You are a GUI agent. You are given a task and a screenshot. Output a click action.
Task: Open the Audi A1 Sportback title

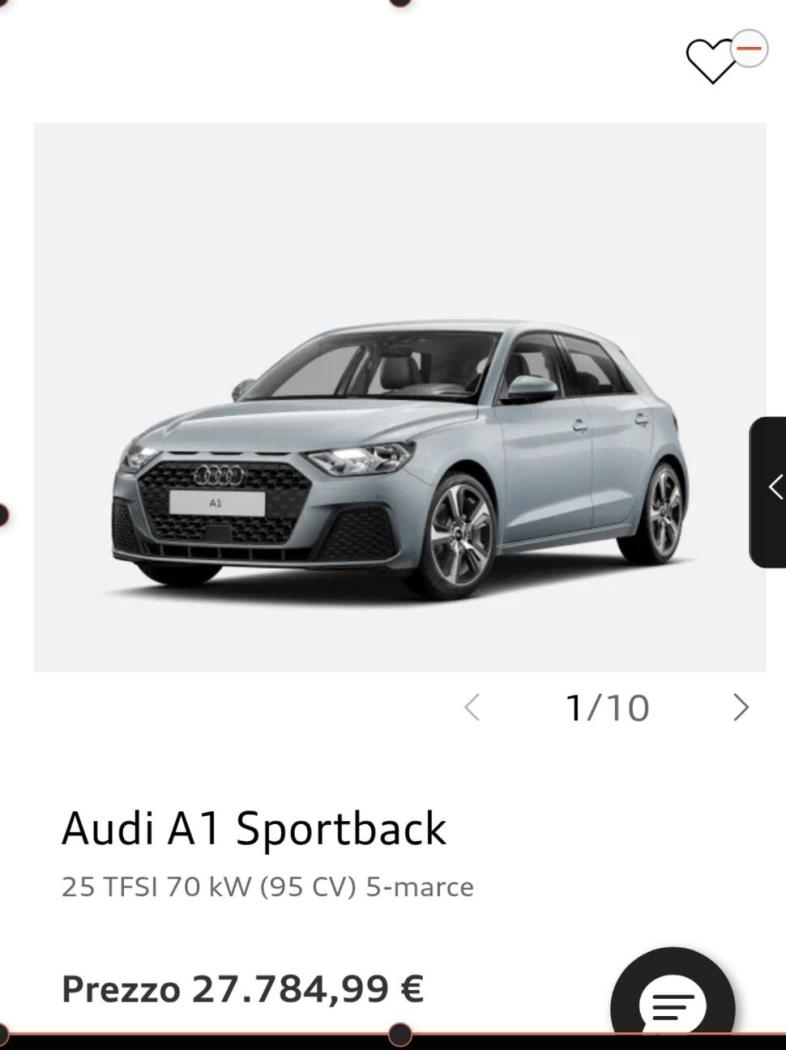(x=254, y=828)
